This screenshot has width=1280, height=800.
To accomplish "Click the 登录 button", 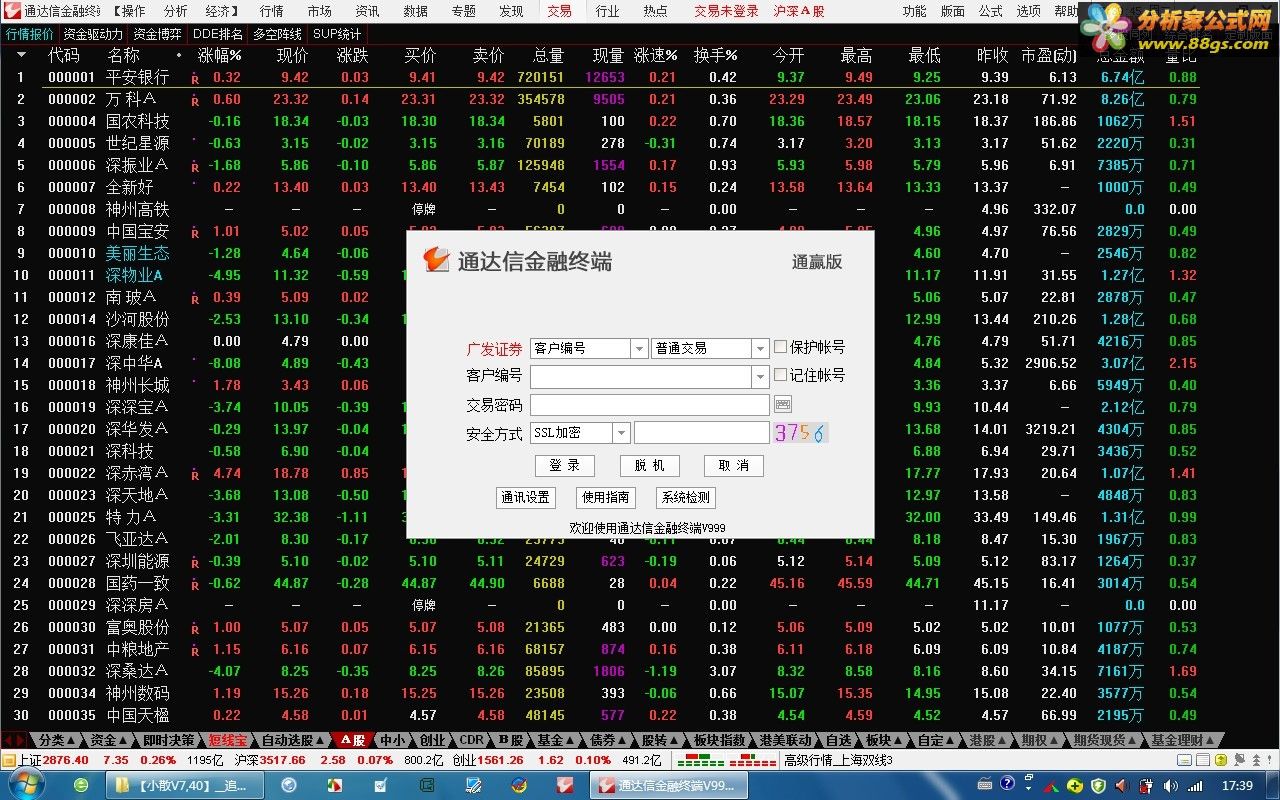I will click(x=565, y=466).
